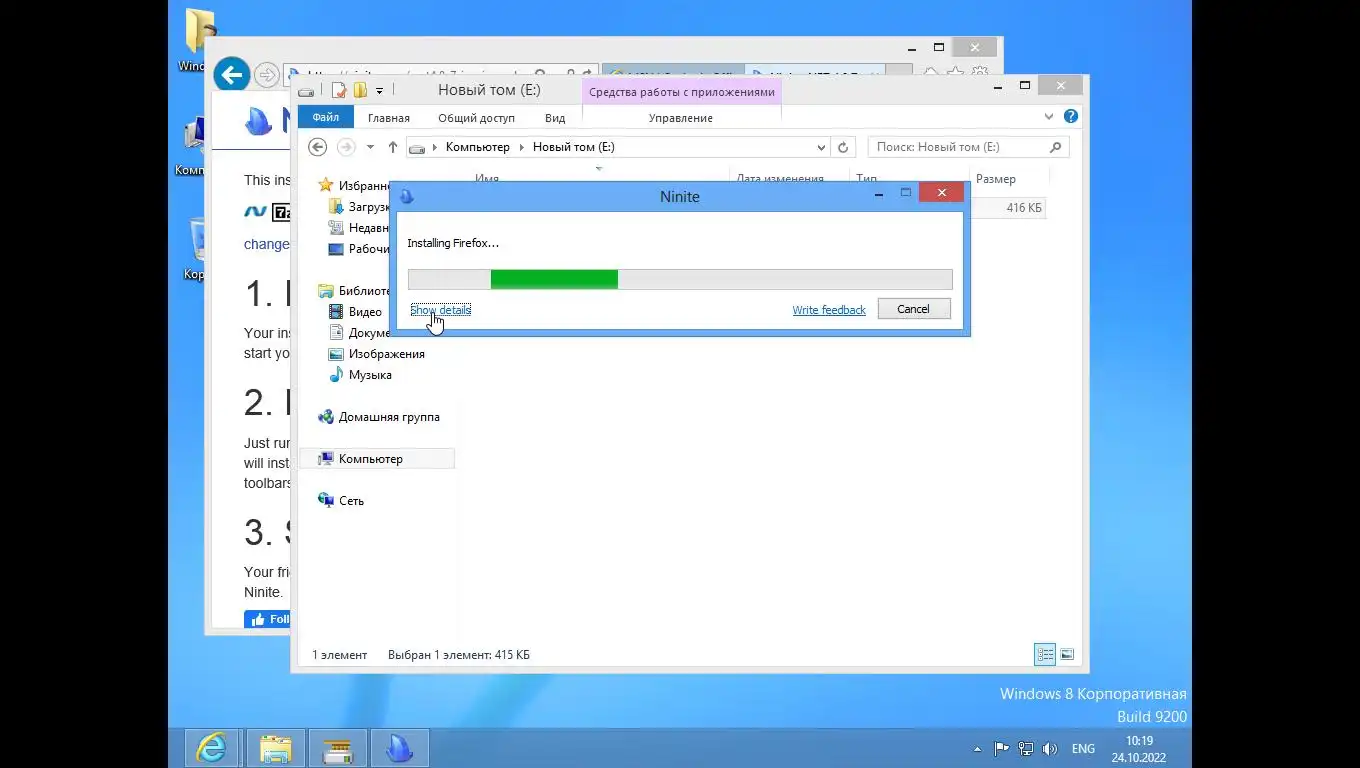Open Недавние места in navigation pane
This screenshot has width=1360, height=768.
pyautogui.click(x=359, y=228)
